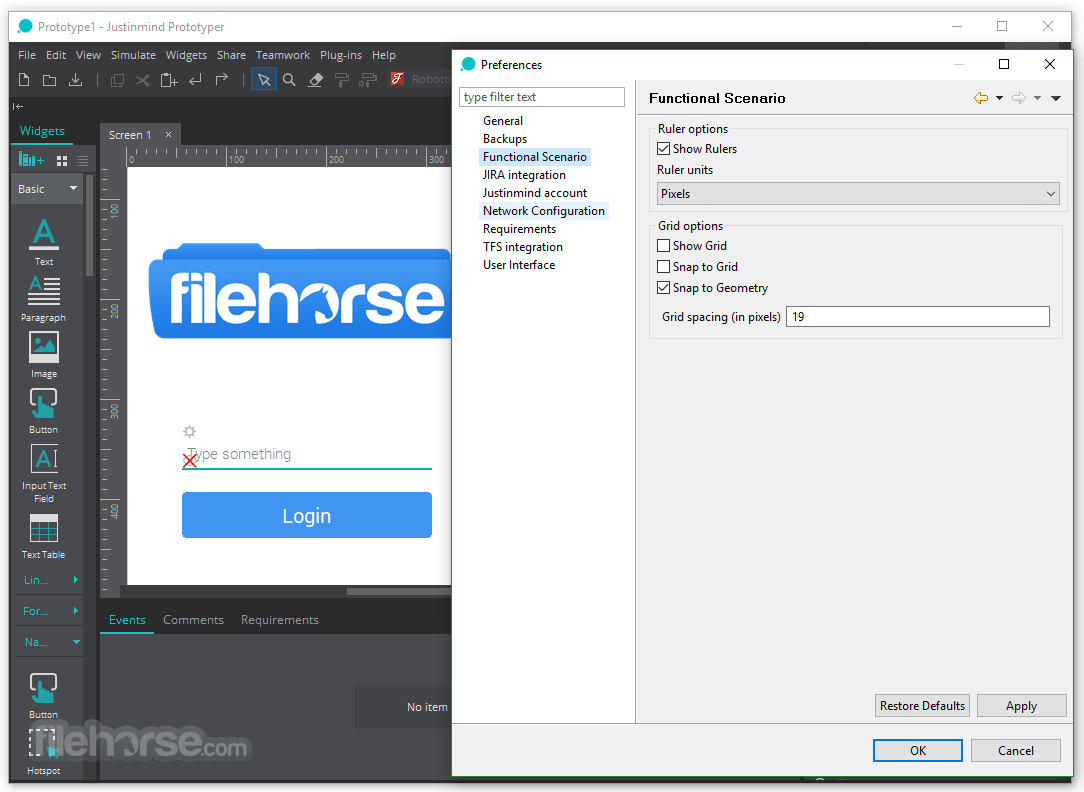Open the Basic widget category dropdown
The image size is (1084, 792).
[48, 189]
